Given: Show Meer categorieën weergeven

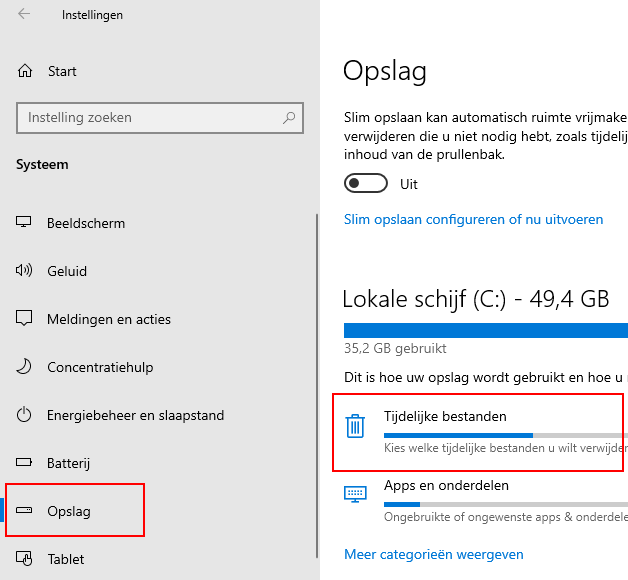Looking at the screenshot, I should point(433,554).
